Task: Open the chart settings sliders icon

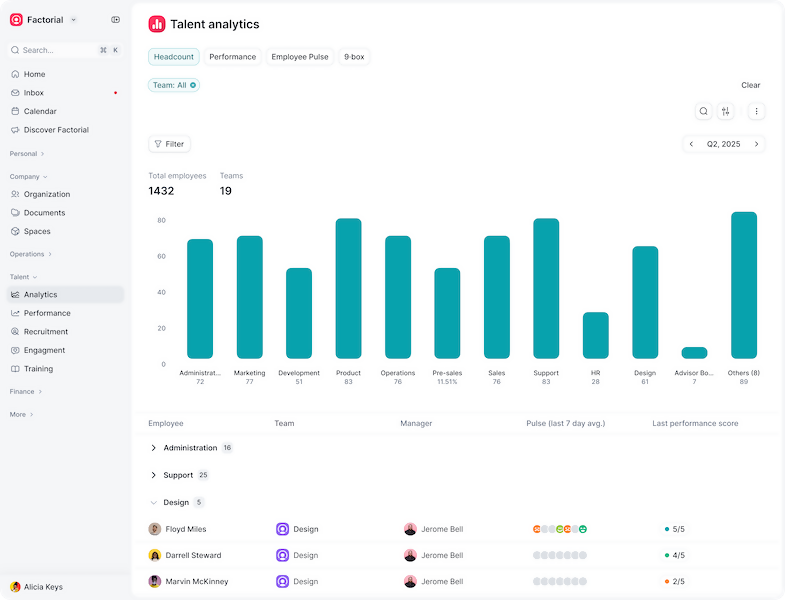Action: pyautogui.click(x=726, y=112)
